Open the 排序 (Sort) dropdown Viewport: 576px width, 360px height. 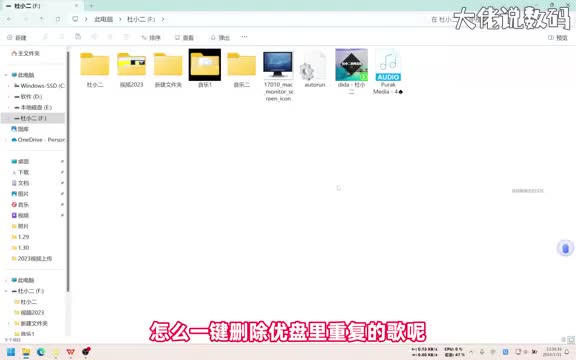[151, 37]
